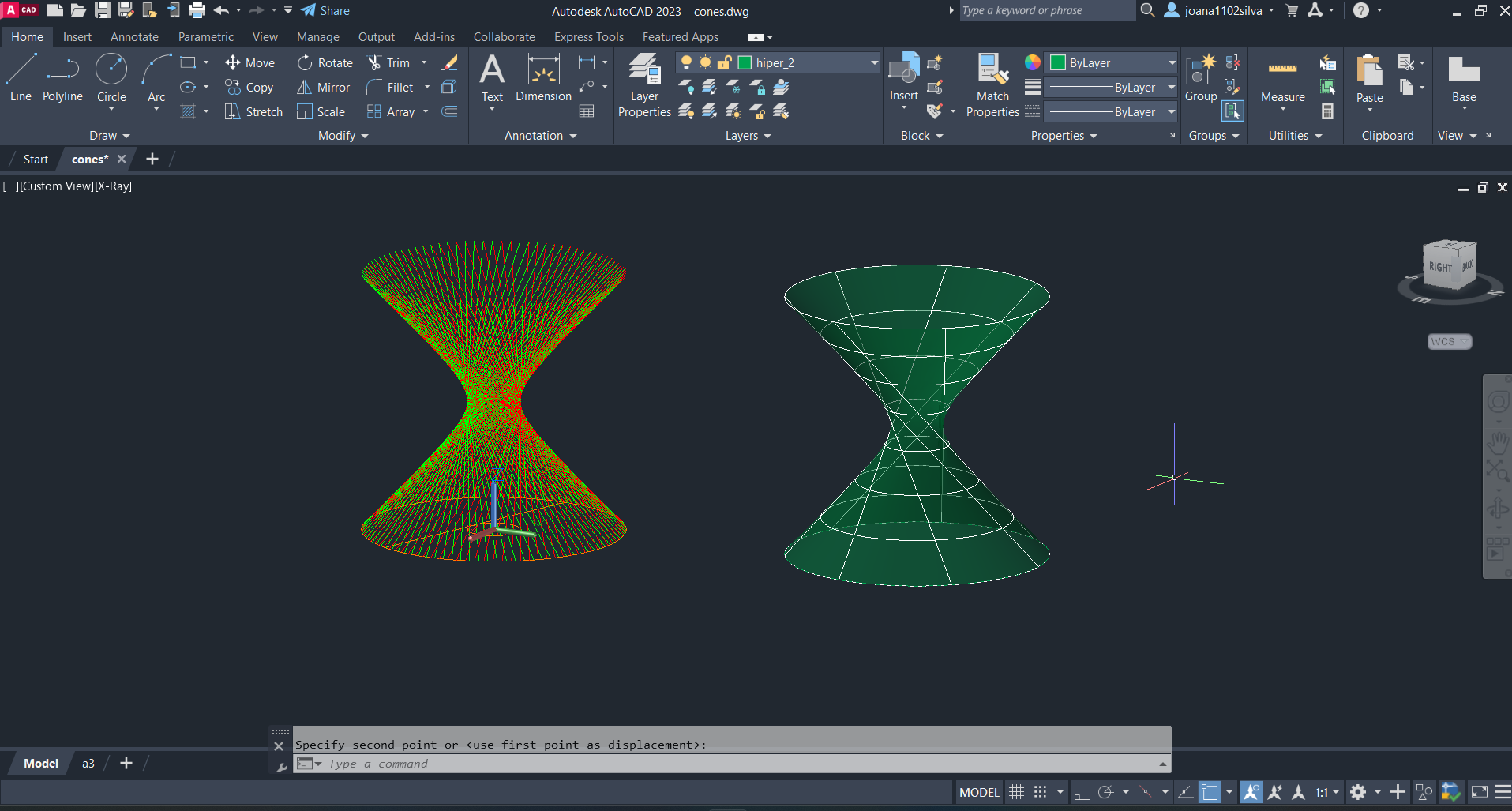This screenshot has width=1512, height=811.
Task: Open the ByLayer object color dropdown
Action: coord(1172,63)
